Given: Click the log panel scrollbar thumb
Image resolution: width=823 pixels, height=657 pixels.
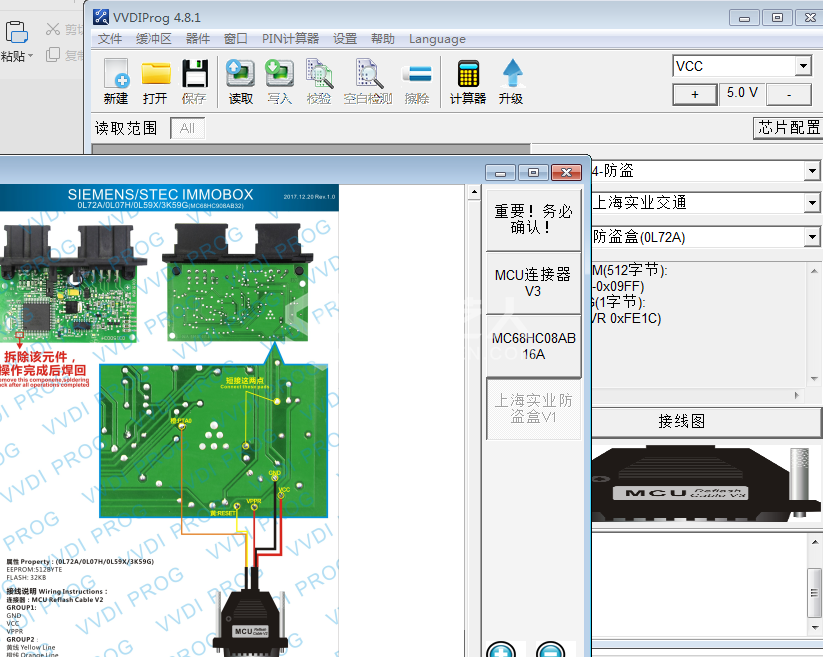Looking at the screenshot, I should coord(814,593).
